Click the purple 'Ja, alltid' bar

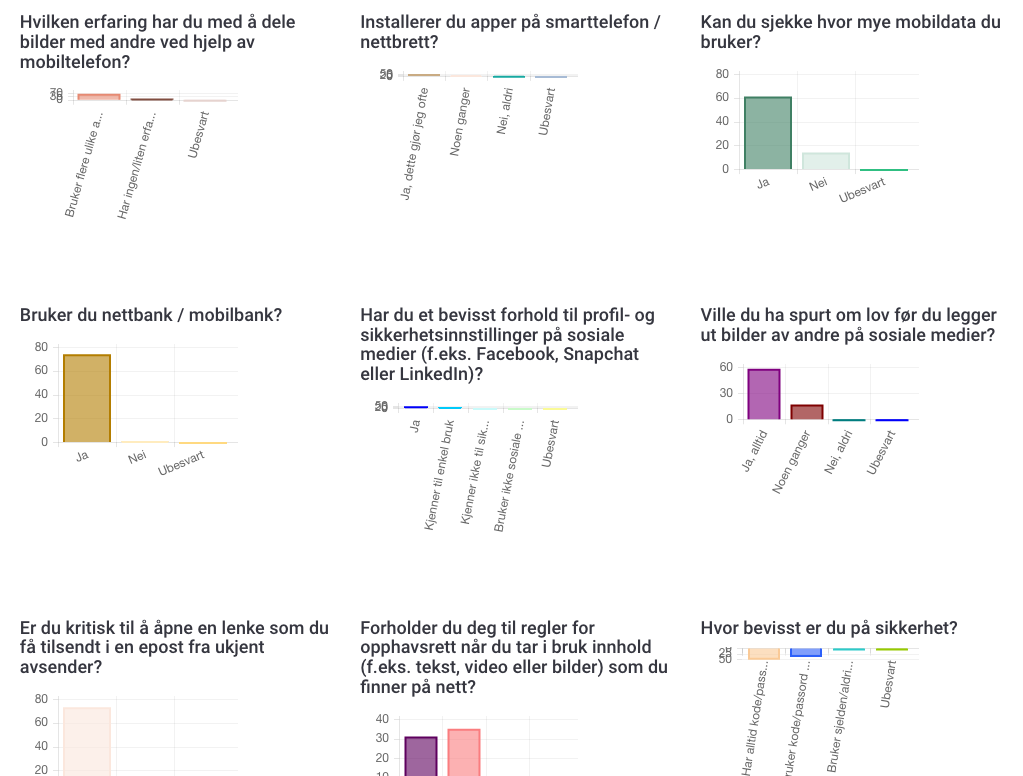coord(763,394)
